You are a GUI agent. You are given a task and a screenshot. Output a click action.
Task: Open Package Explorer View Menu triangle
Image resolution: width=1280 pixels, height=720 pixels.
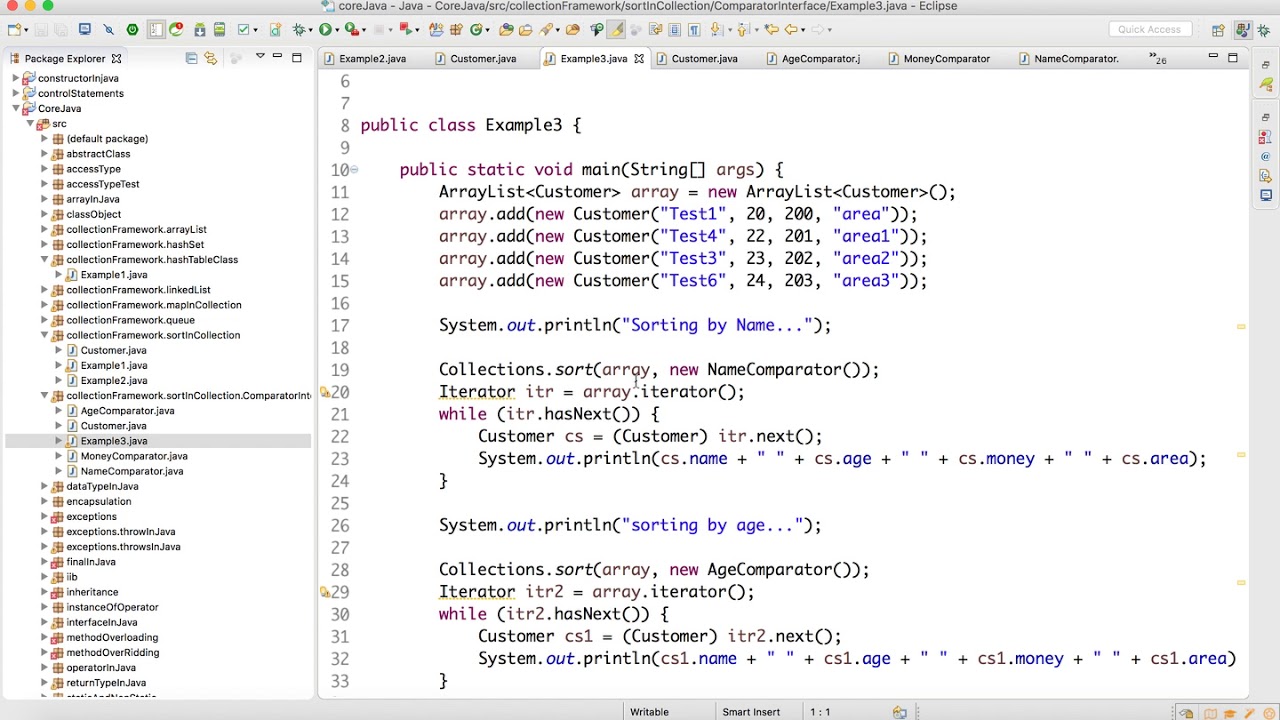260,57
